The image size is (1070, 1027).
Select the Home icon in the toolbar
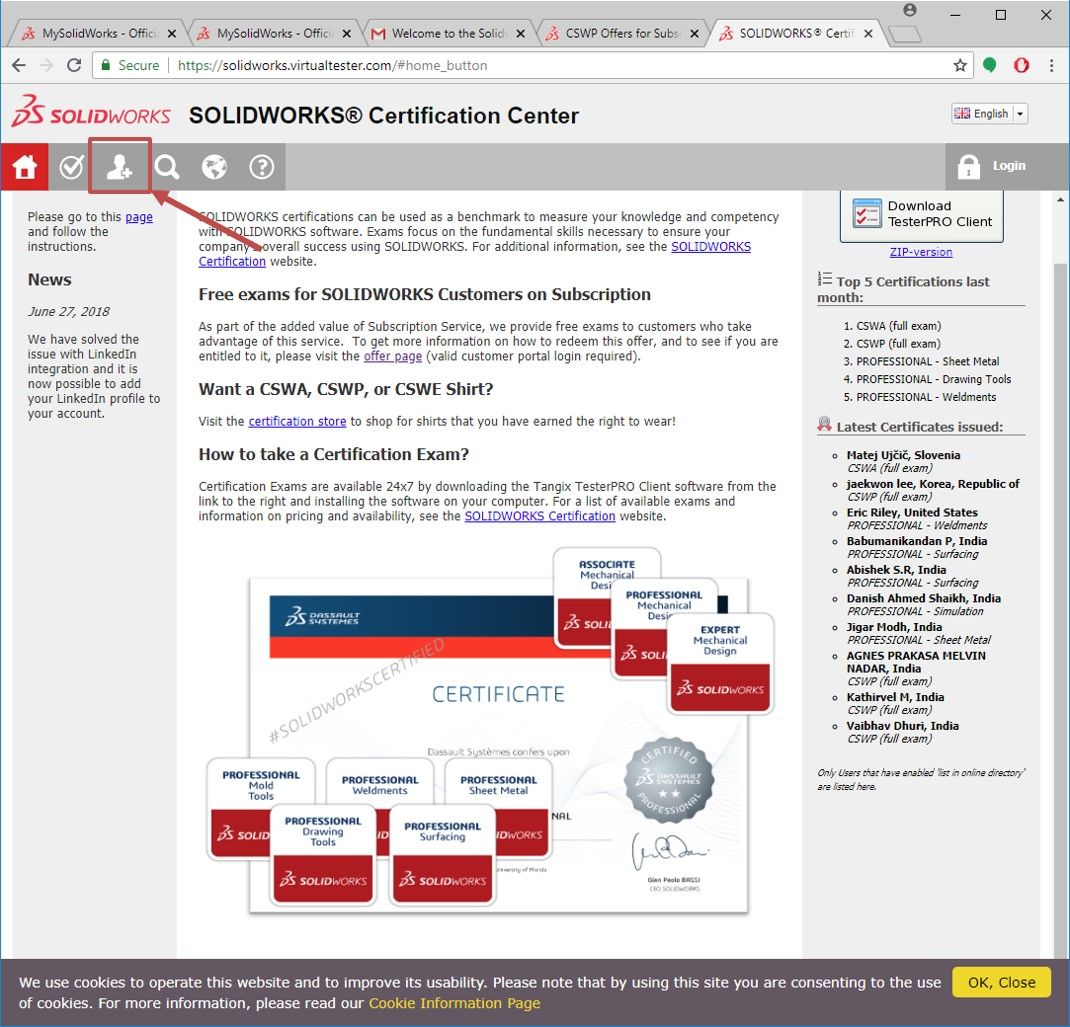coord(24,166)
